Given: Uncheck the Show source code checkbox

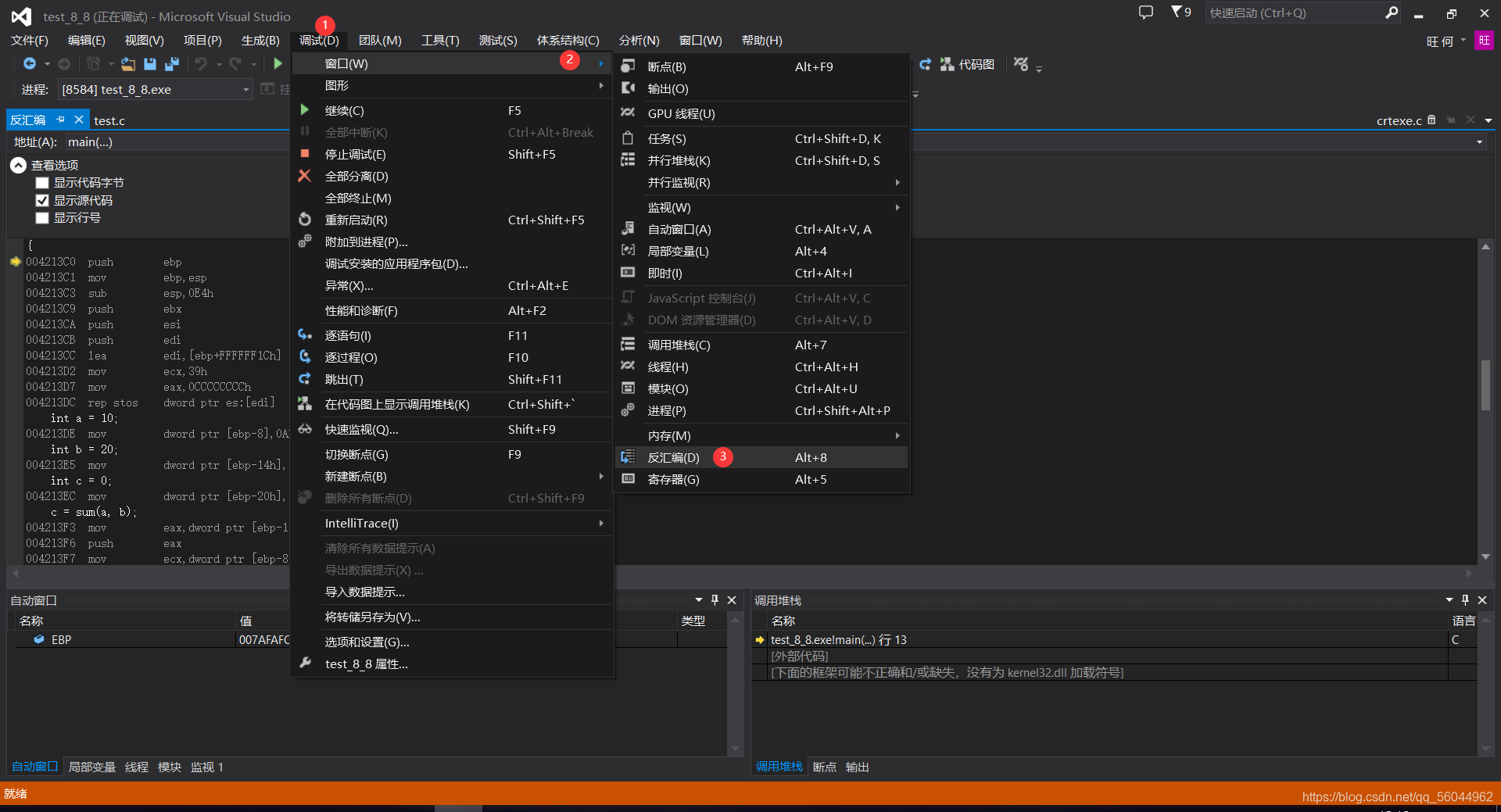Looking at the screenshot, I should pos(42,201).
